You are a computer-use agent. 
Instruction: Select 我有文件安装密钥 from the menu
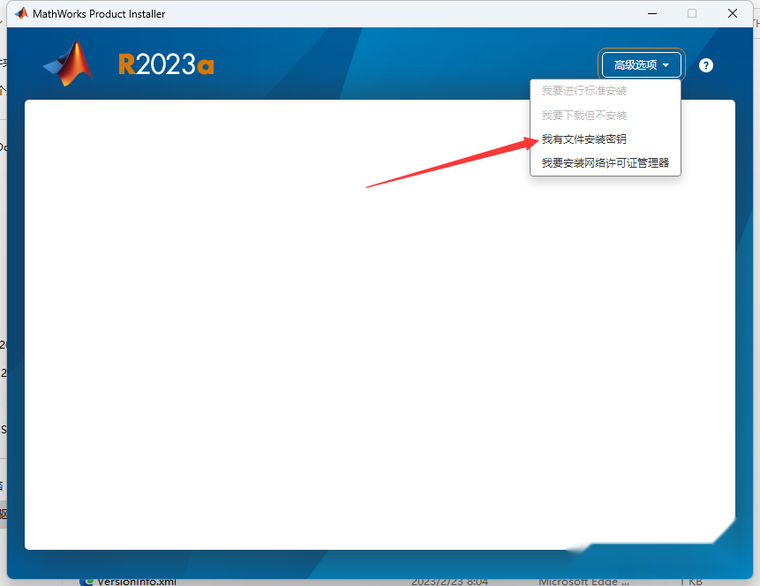coord(584,139)
